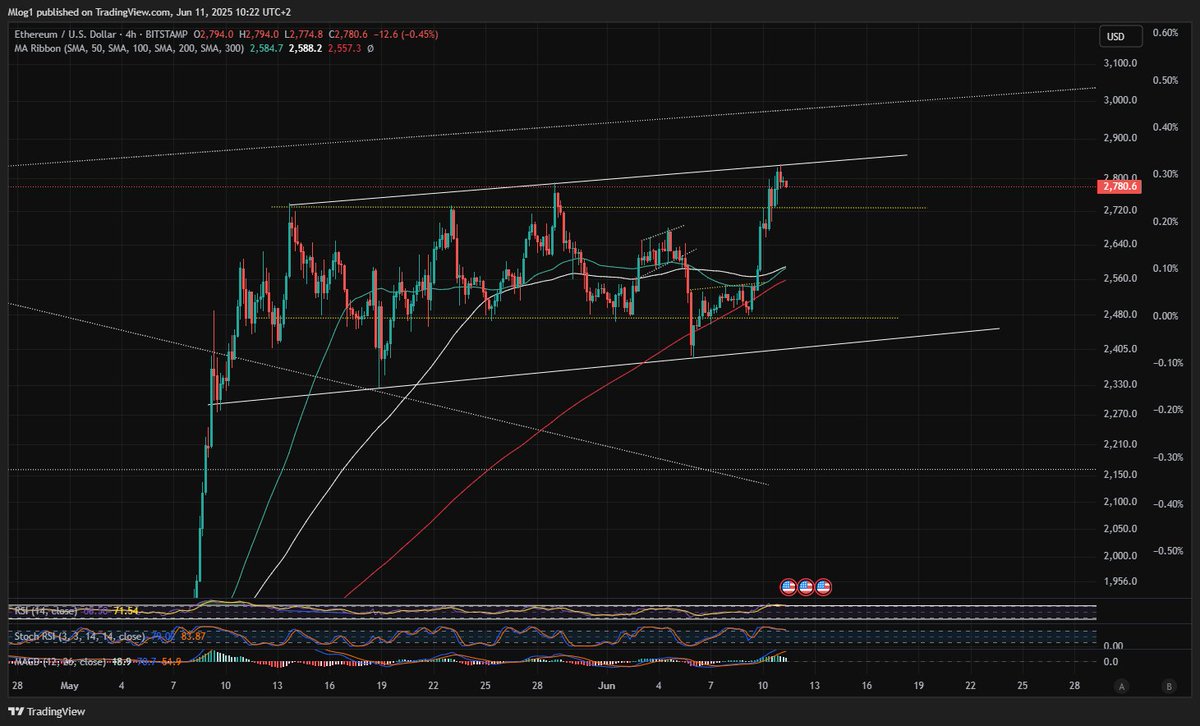Click the 'A' auto scale button
The width and height of the screenshot is (1200, 726).
click(1124, 686)
